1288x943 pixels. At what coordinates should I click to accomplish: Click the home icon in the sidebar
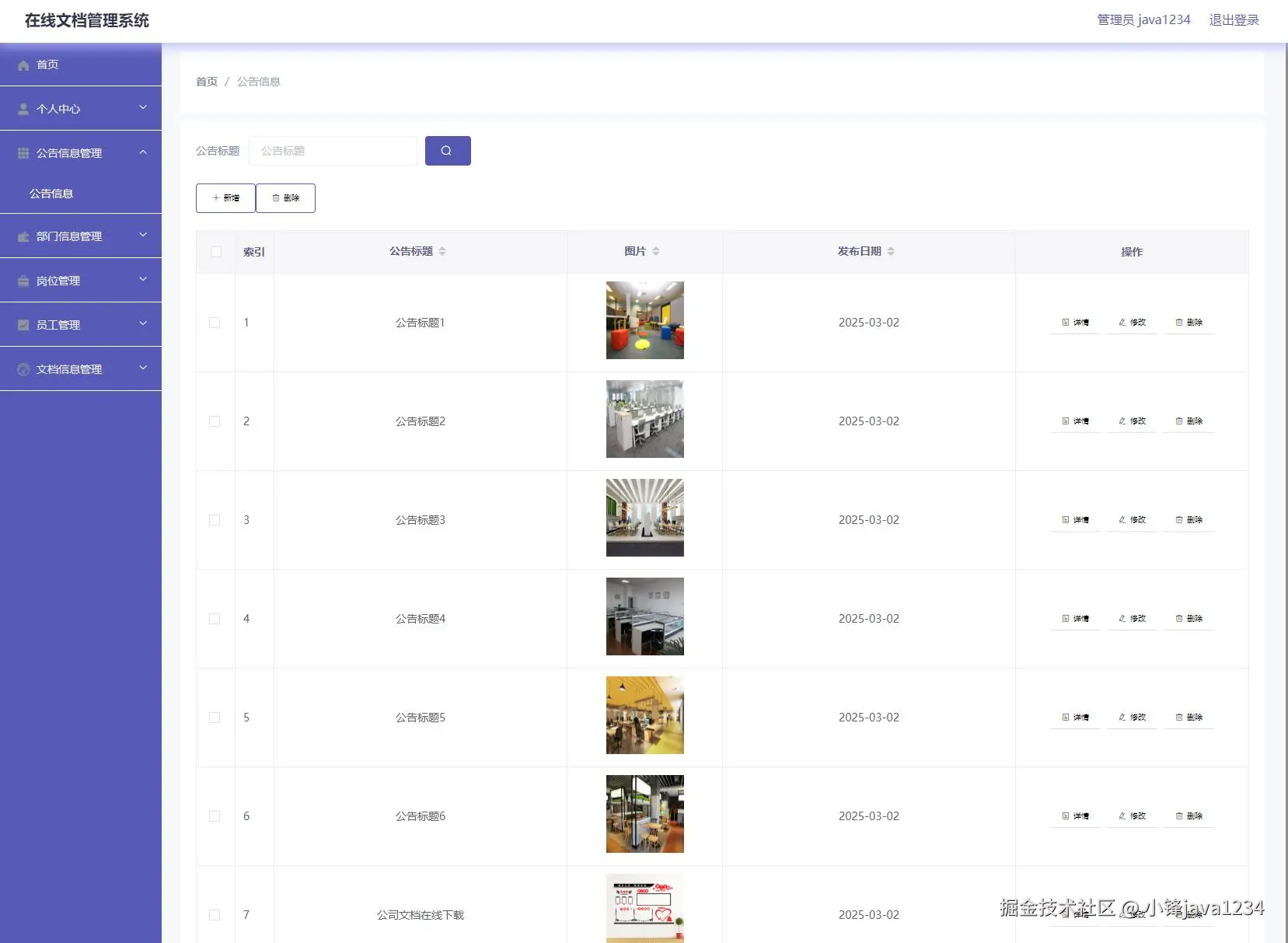pos(23,65)
